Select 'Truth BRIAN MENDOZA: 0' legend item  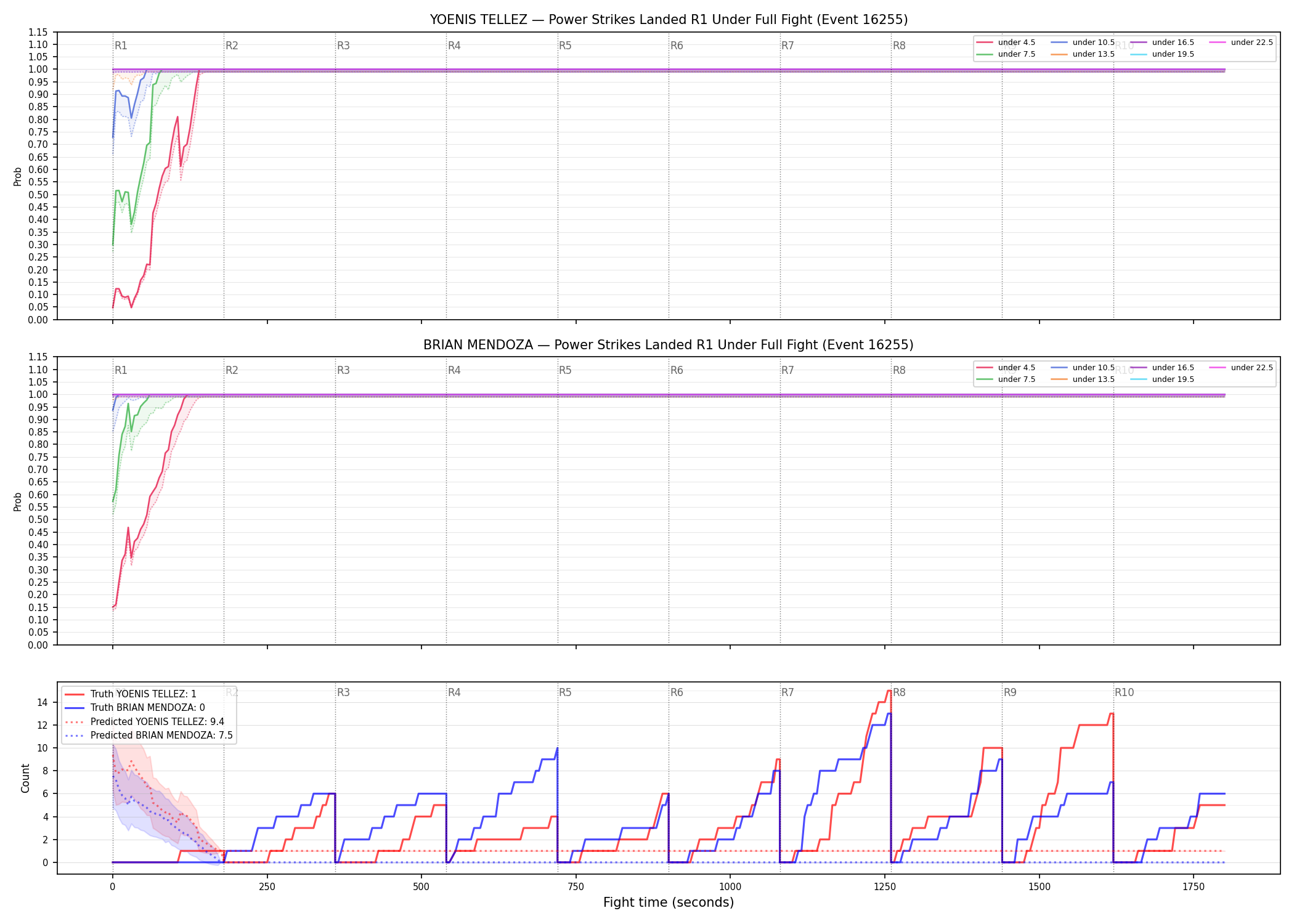135,708
